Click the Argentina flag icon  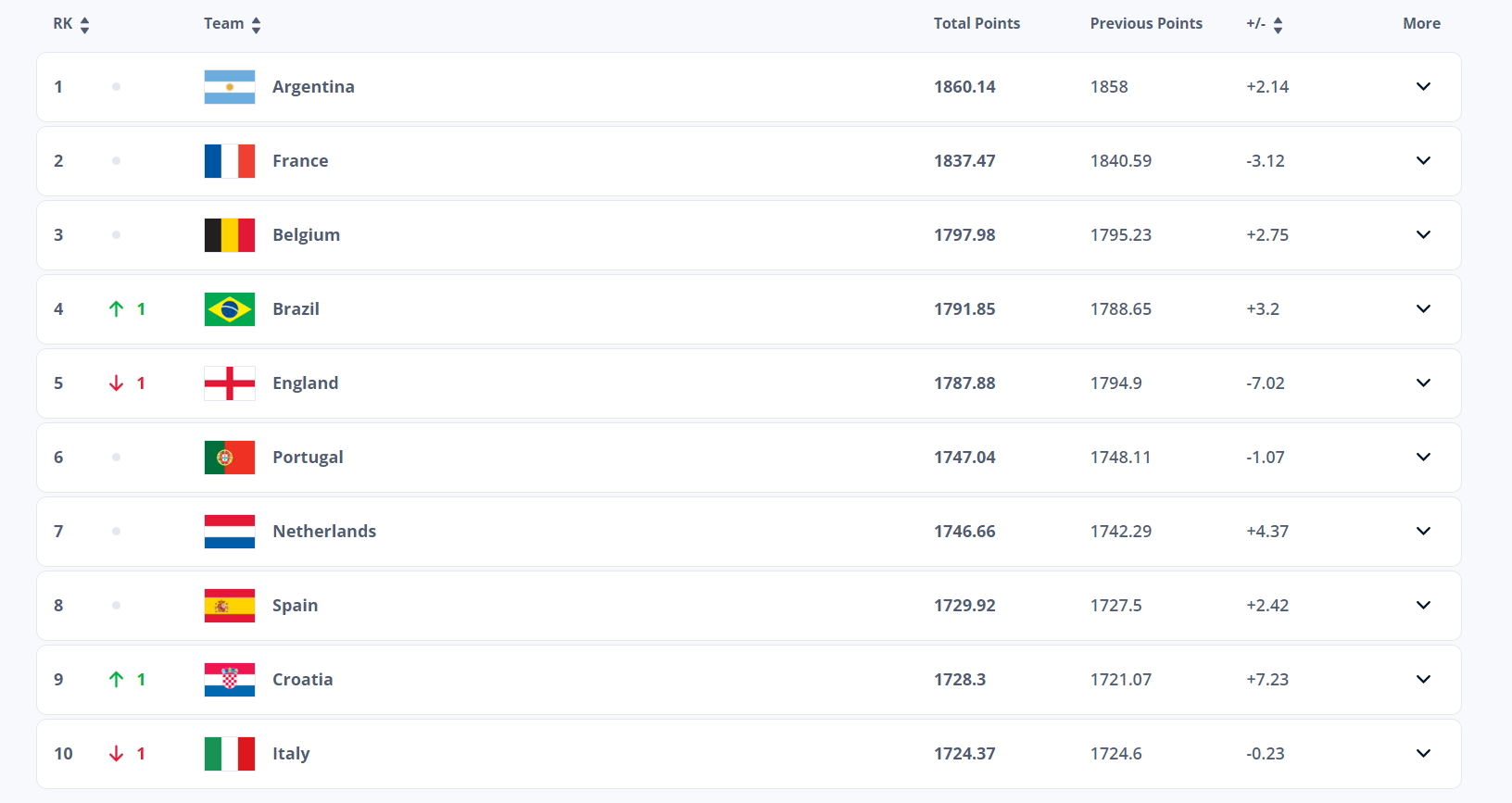229,87
